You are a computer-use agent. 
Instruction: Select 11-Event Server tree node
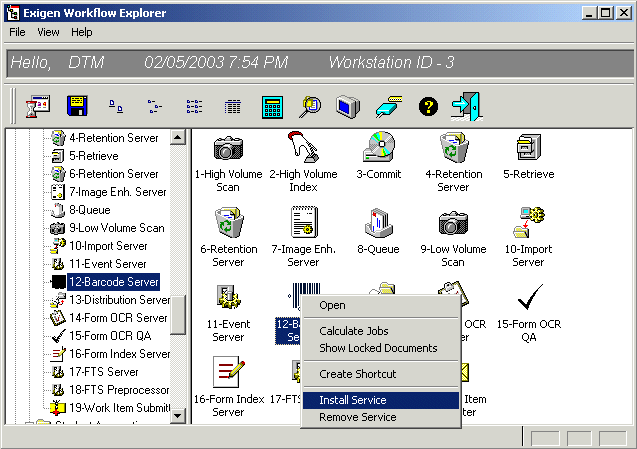tap(107, 264)
